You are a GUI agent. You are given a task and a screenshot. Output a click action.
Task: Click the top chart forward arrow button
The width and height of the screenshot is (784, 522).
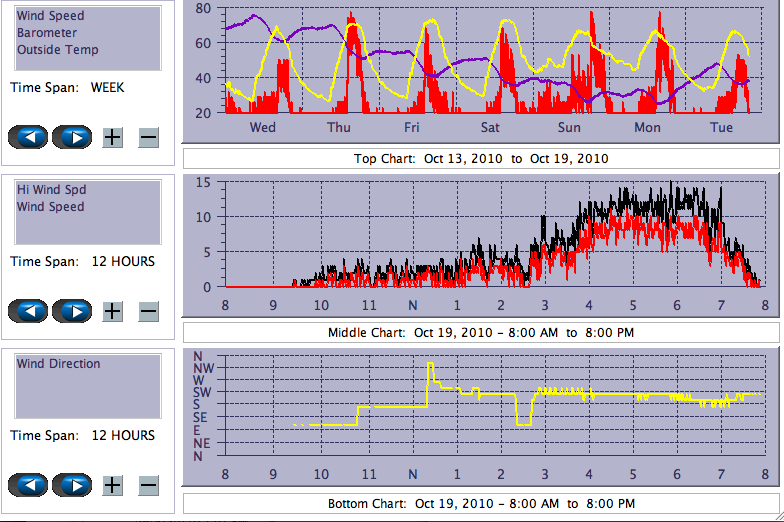point(72,137)
